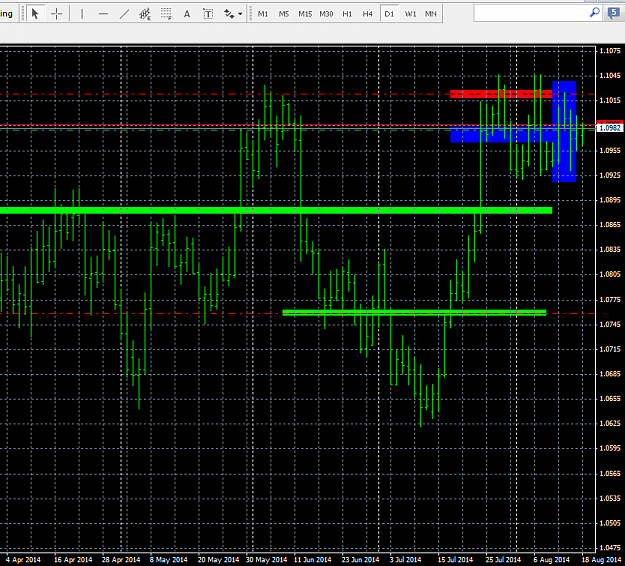
Task: Switch chart to H1 timeframe
Action: (x=347, y=14)
